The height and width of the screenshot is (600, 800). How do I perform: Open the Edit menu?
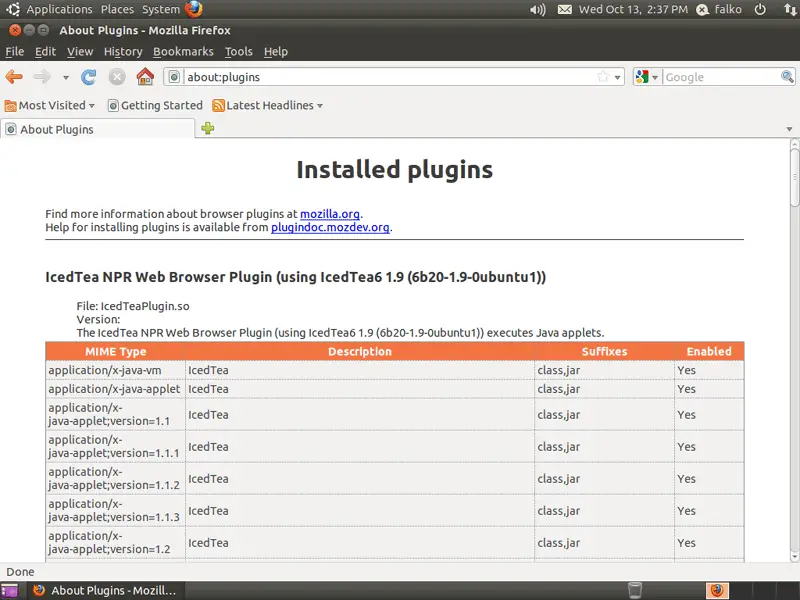click(x=45, y=52)
